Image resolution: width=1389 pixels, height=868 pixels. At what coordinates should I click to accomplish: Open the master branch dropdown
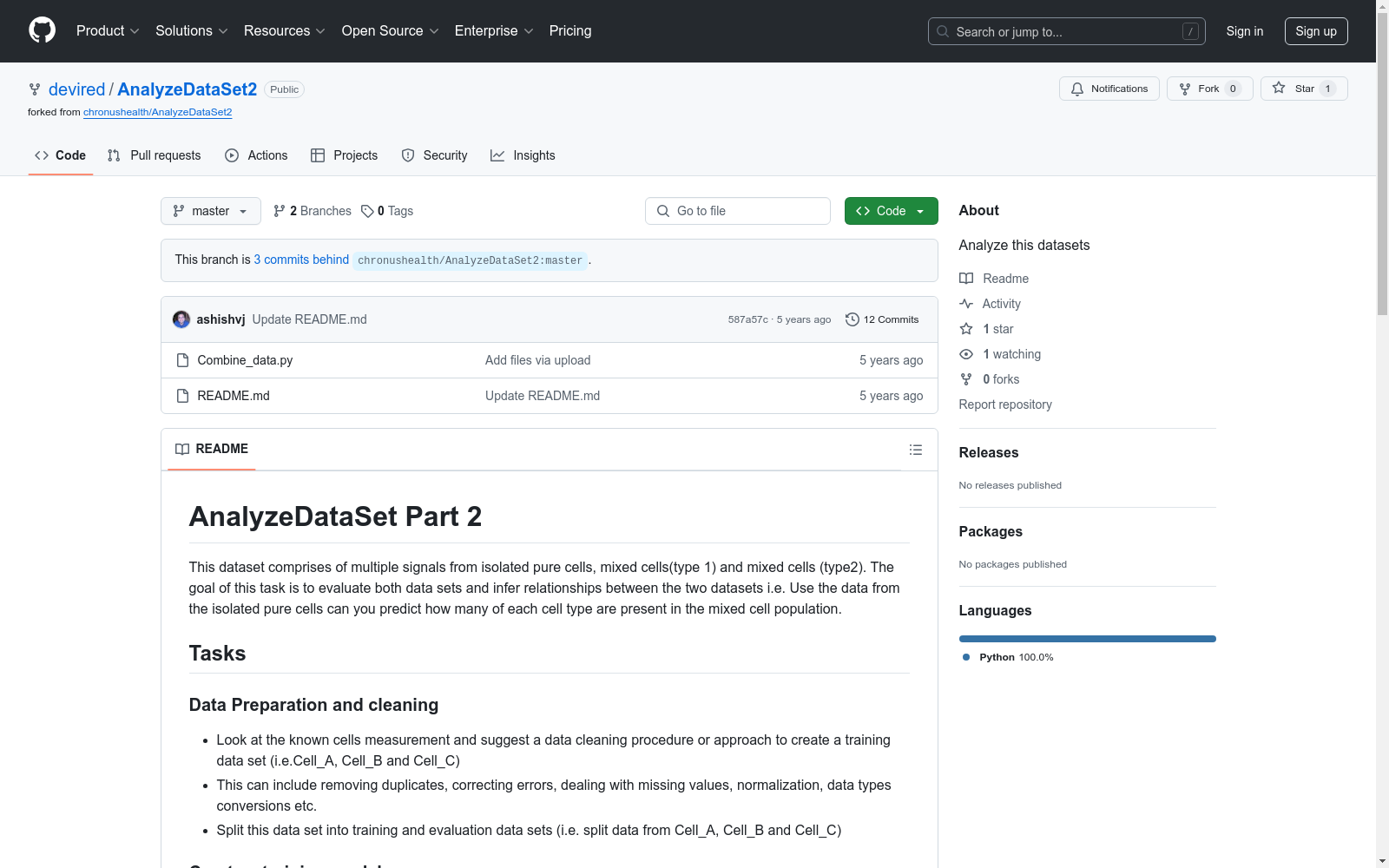[211, 211]
